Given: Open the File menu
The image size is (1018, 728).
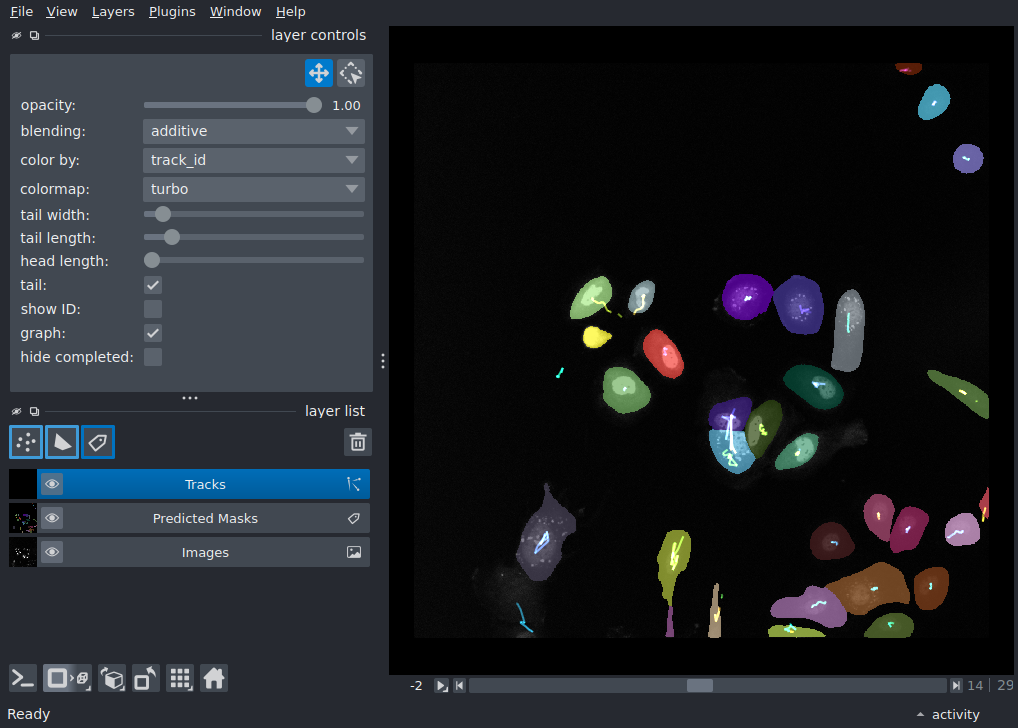Looking at the screenshot, I should pyautogui.click(x=21, y=12).
